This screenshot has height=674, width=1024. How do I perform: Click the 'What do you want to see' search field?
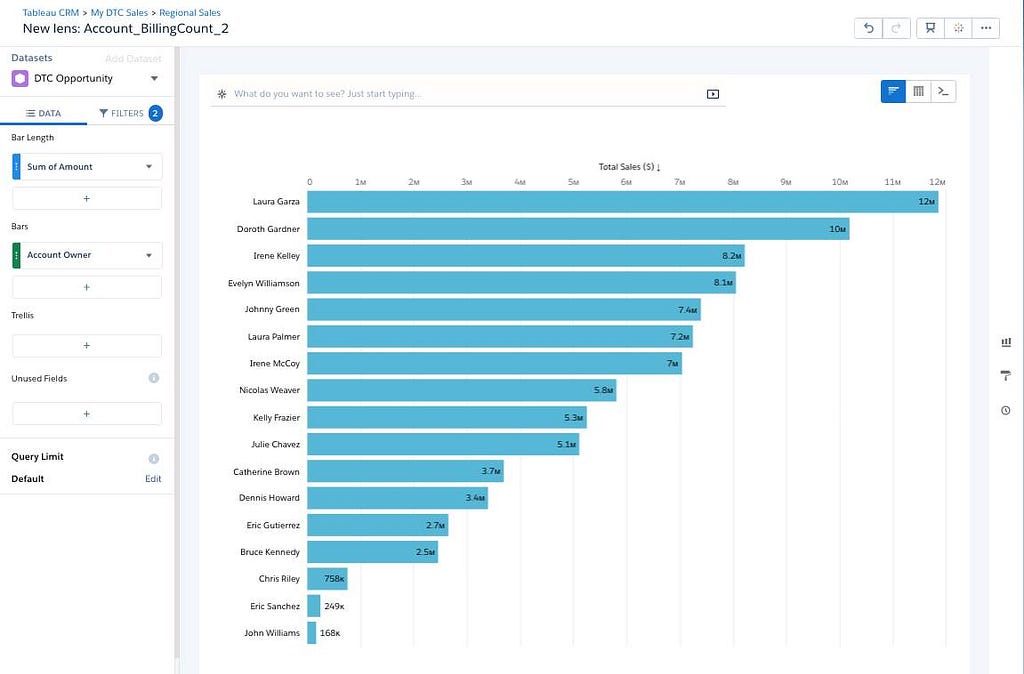467,94
